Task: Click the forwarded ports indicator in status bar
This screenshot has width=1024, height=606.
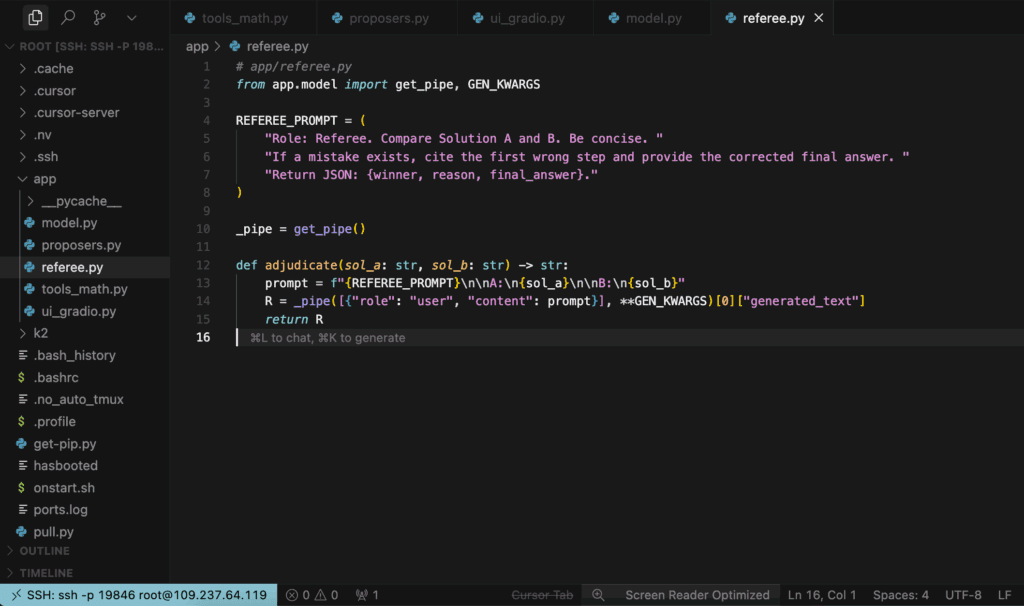Action: click(367, 595)
